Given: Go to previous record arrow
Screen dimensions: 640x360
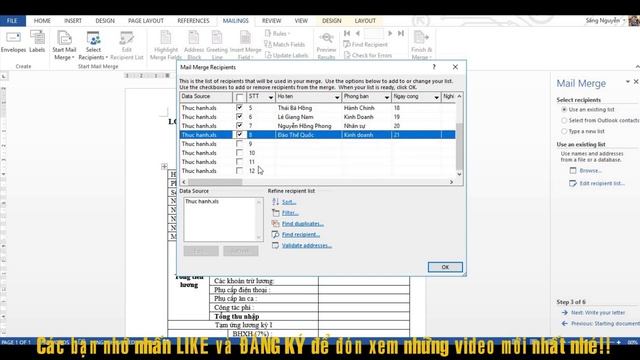Looking at the screenshot, I should pyautogui.click(x=358, y=33).
